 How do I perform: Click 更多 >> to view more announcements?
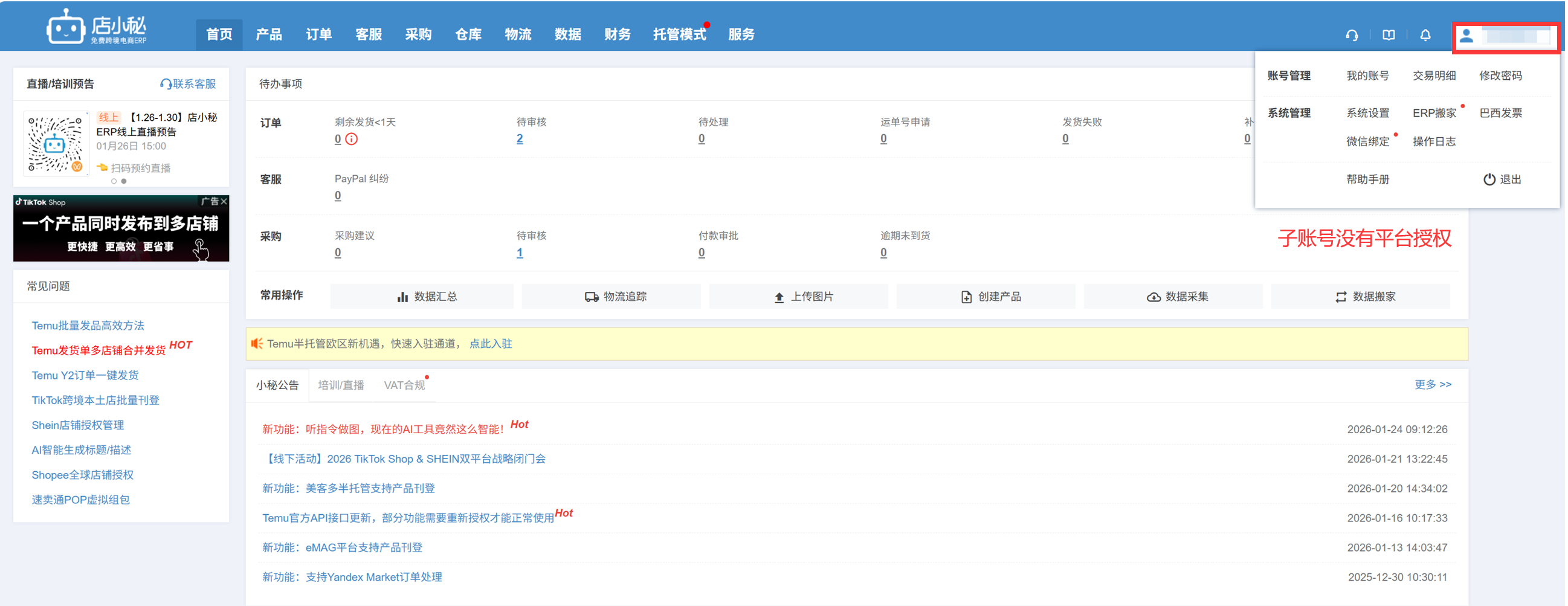1432,384
